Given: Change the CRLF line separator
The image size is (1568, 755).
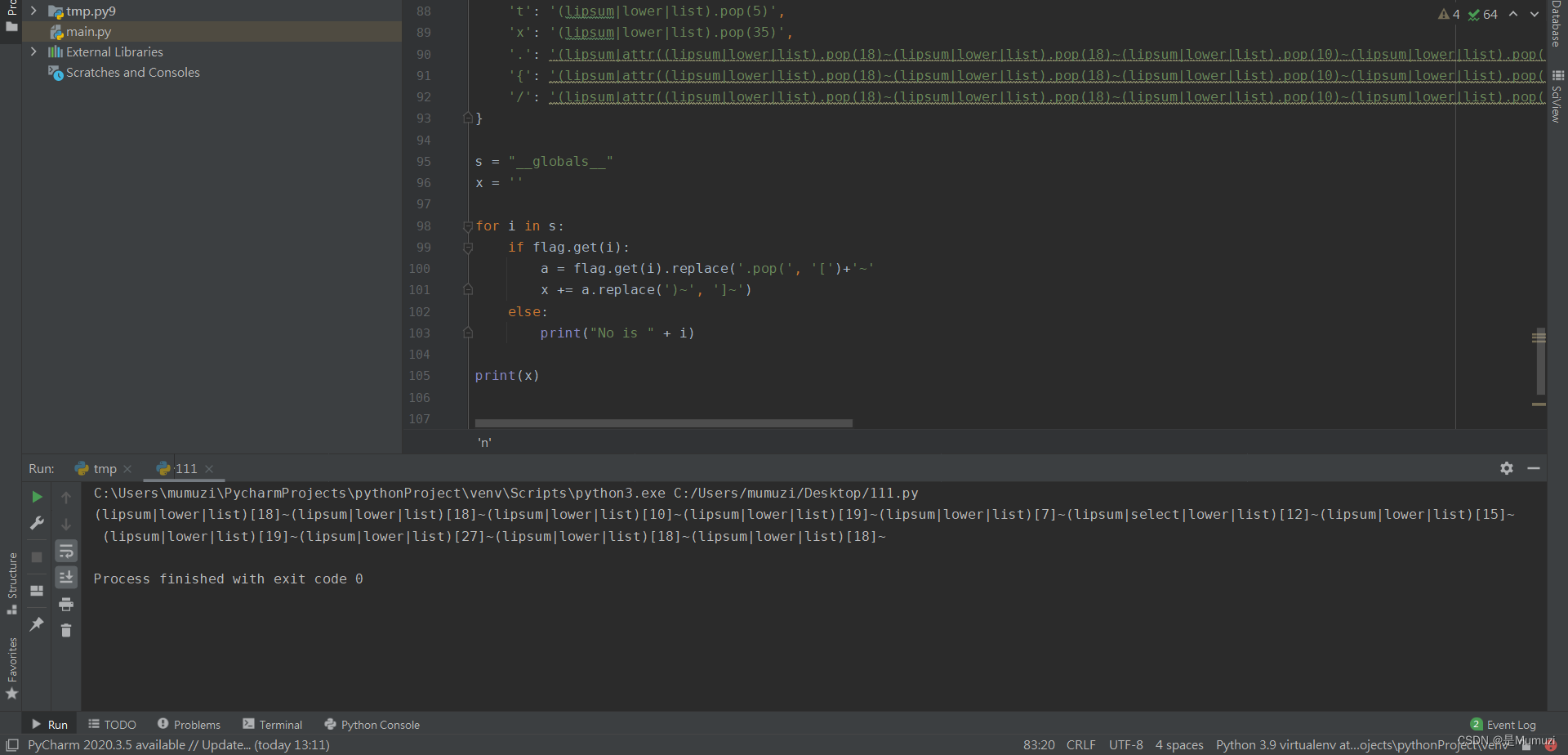Looking at the screenshot, I should tap(1081, 745).
